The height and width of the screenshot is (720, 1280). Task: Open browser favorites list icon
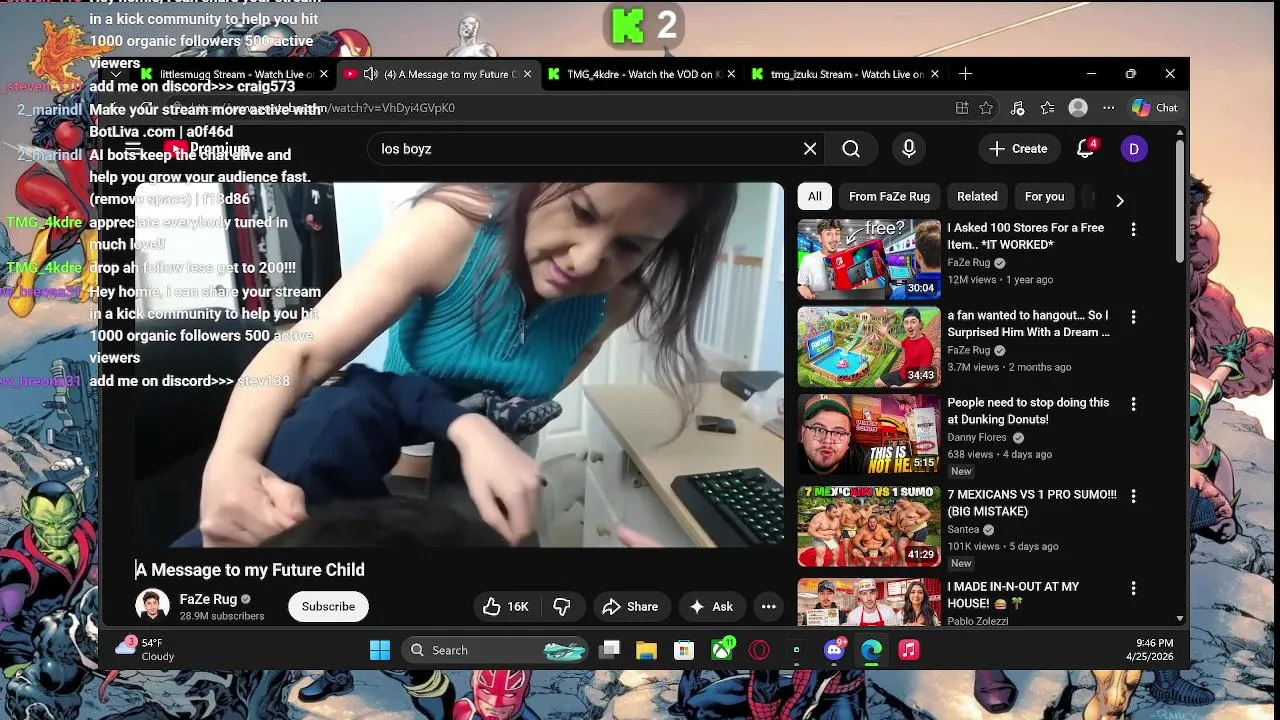pos(1047,108)
